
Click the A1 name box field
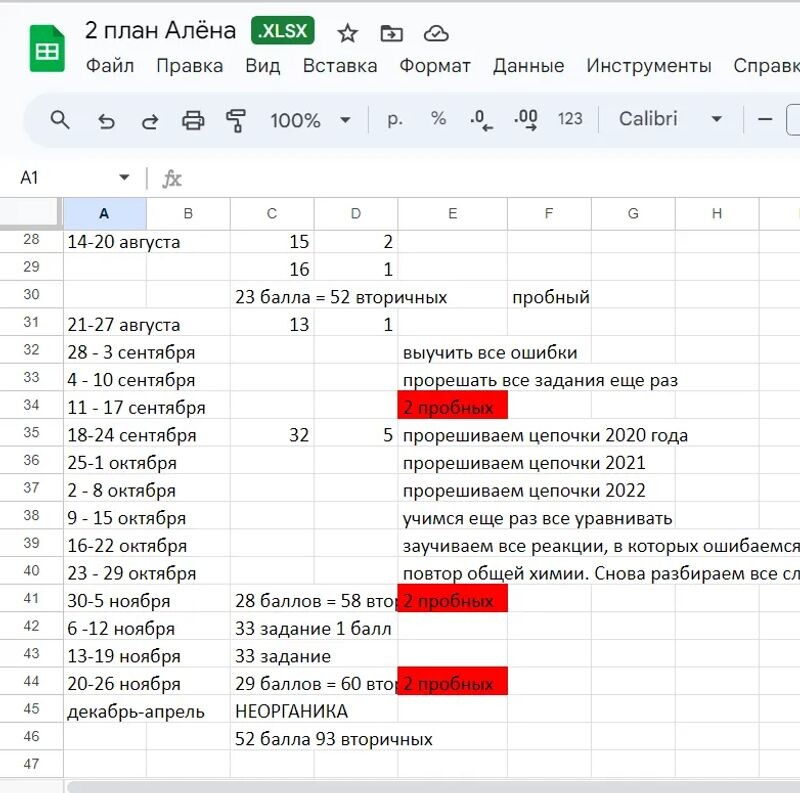click(x=65, y=177)
